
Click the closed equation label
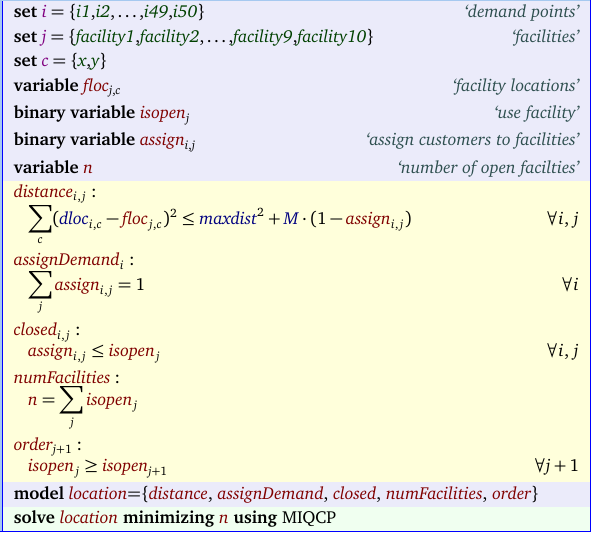coord(47,331)
